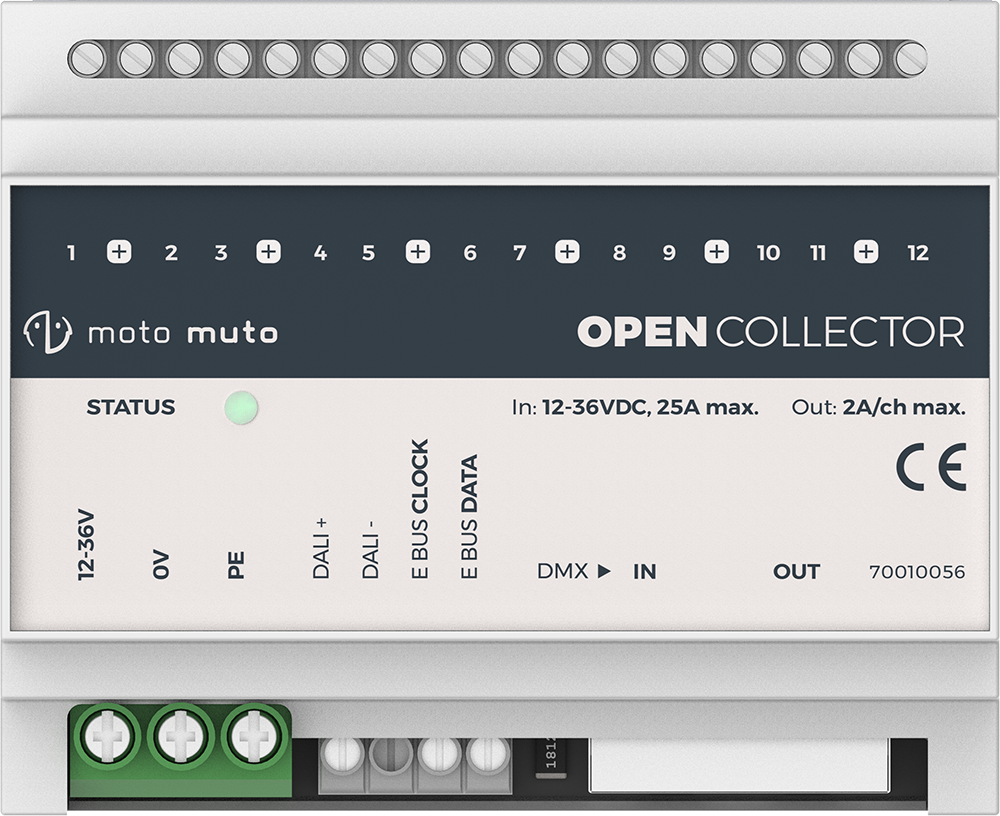Viewport: 1000px width, 816px height.
Task: Click the part number '70010056'
Action: pyautogui.click(x=917, y=572)
